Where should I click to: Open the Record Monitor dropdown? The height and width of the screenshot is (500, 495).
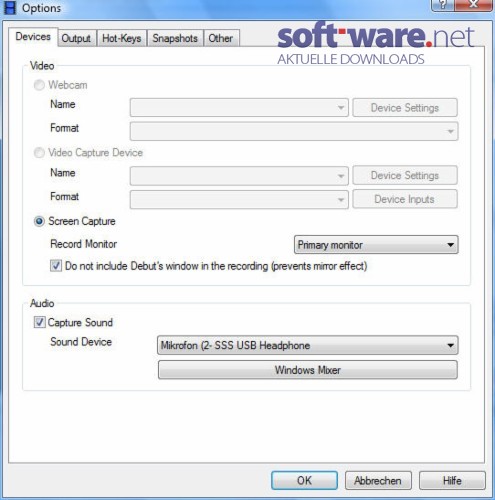tap(376, 245)
